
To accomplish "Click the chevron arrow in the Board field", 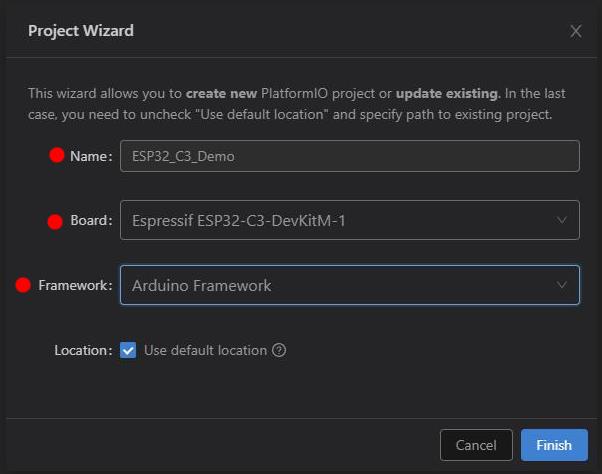I will coord(562,220).
